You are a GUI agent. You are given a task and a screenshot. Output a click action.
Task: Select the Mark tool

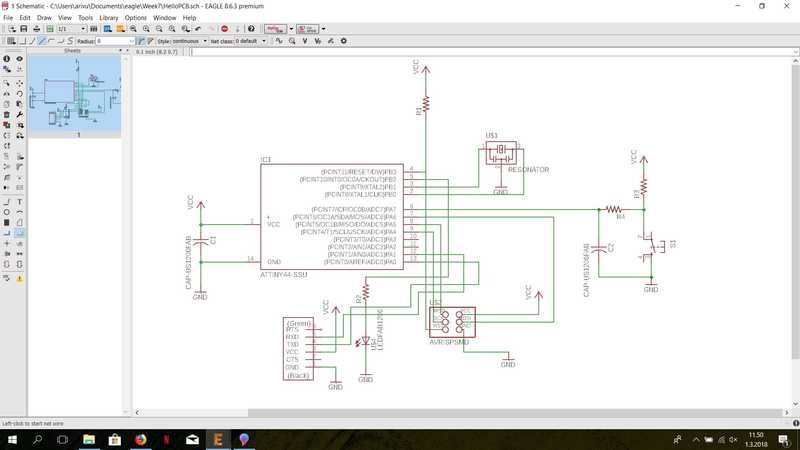coord(19,69)
